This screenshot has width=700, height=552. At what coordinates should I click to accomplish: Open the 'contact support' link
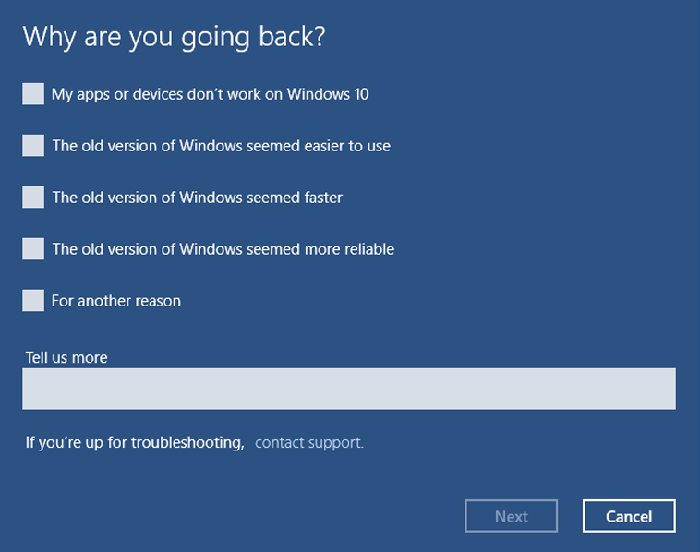point(309,442)
